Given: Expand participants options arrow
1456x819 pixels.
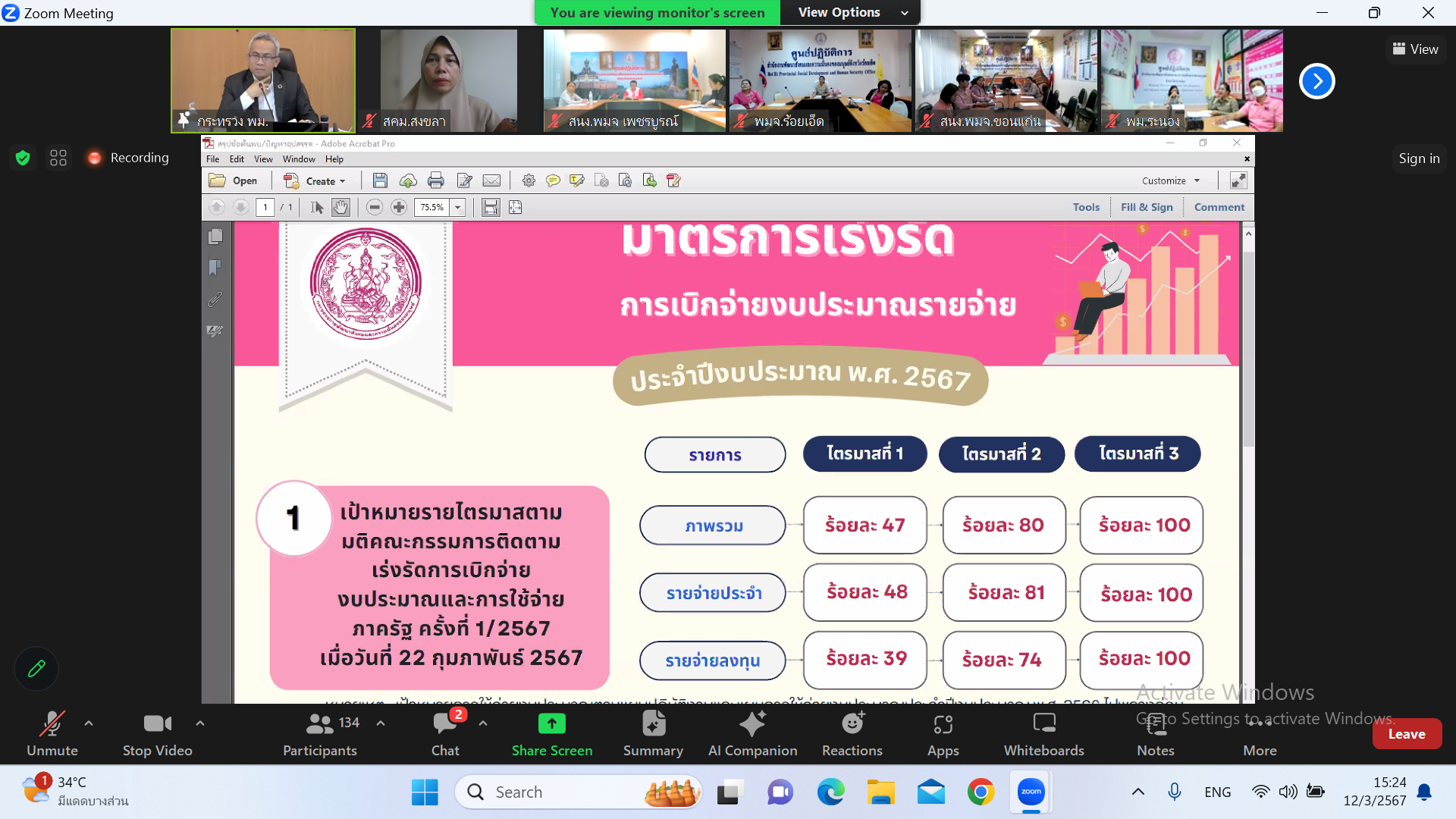Looking at the screenshot, I should pyautogui.click(x=381, y=723).
